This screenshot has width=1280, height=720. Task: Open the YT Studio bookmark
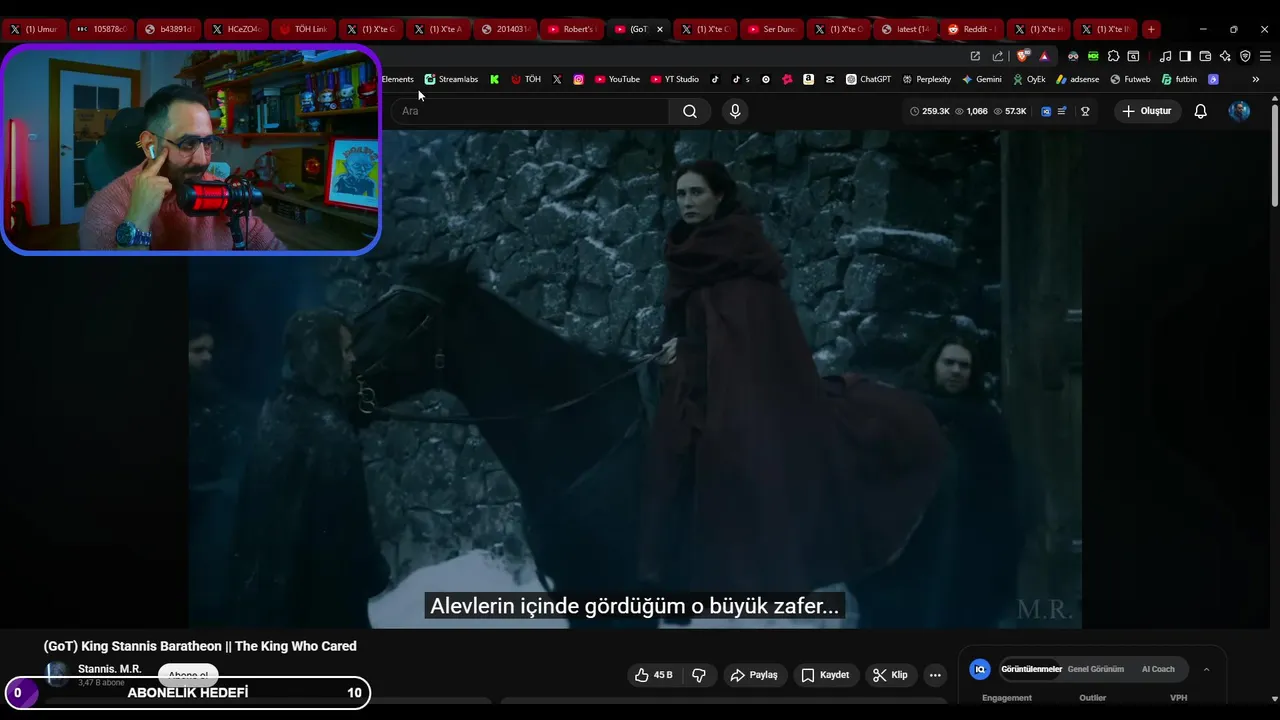coord(675,79)
